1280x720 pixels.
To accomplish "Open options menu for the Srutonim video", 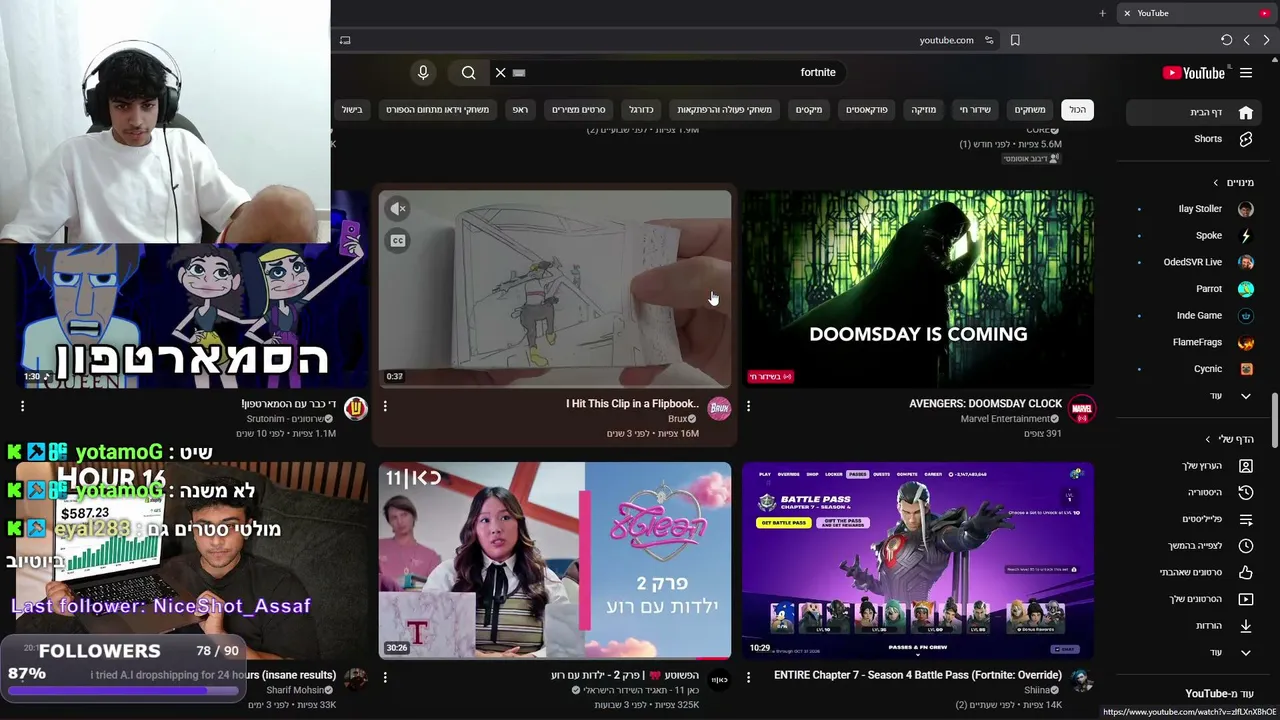I will click(x=22, y=406).
